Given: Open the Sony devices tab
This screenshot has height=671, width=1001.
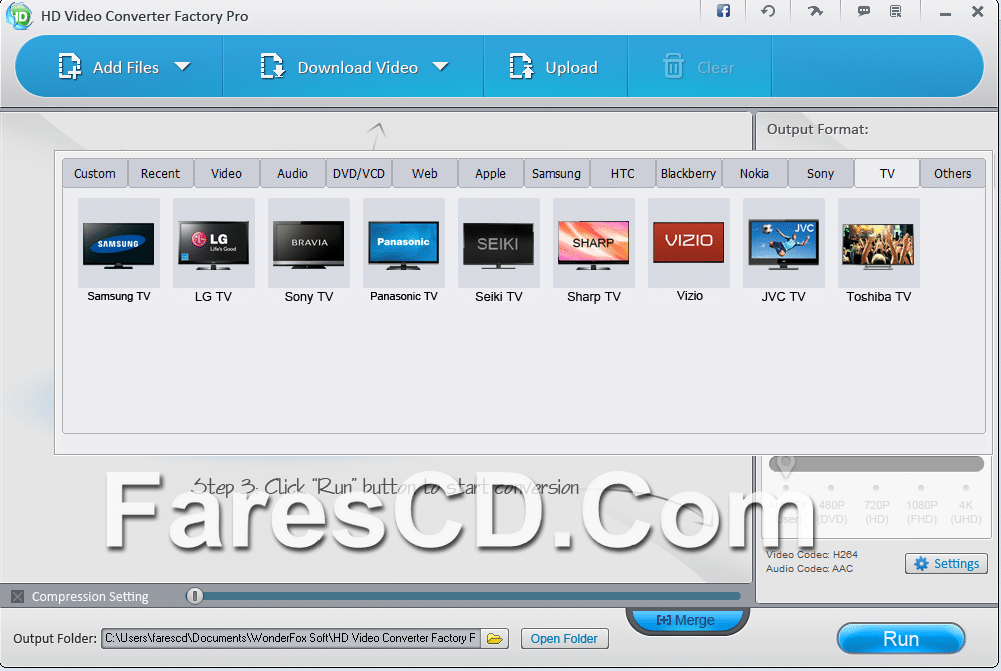Looking at the screenshot, I should (x=820, y=174).
